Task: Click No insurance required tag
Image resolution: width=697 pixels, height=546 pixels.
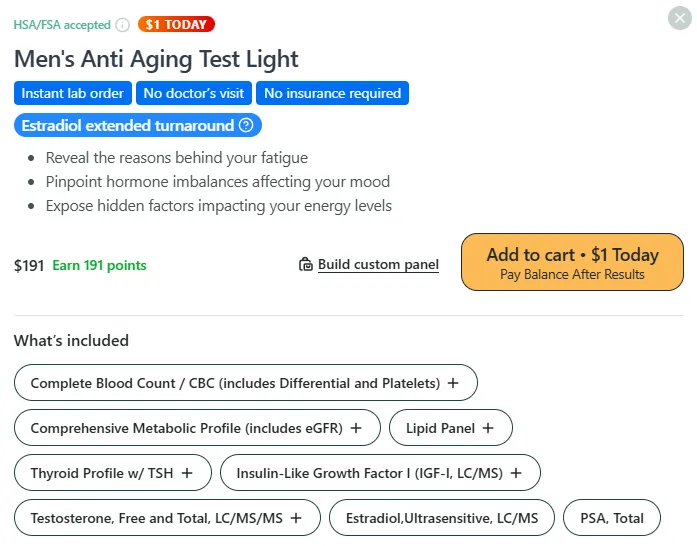Action: coord(332,93)
